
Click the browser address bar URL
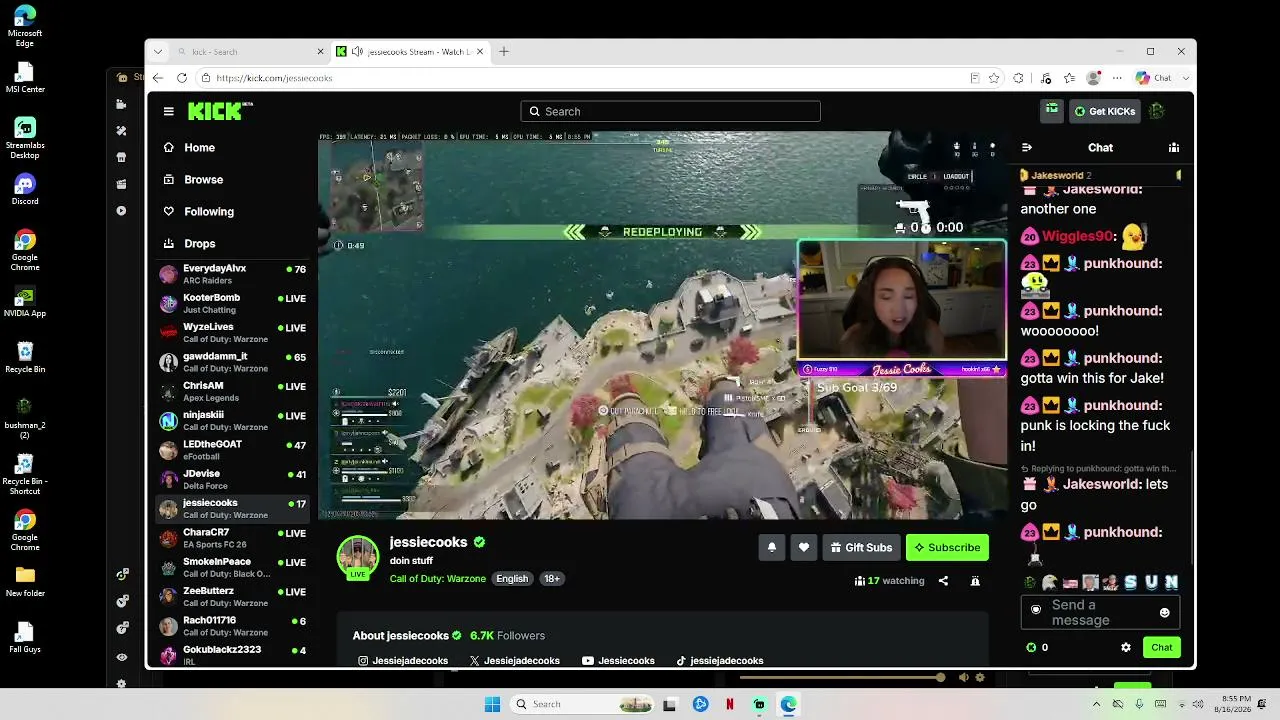coord(274,78)
